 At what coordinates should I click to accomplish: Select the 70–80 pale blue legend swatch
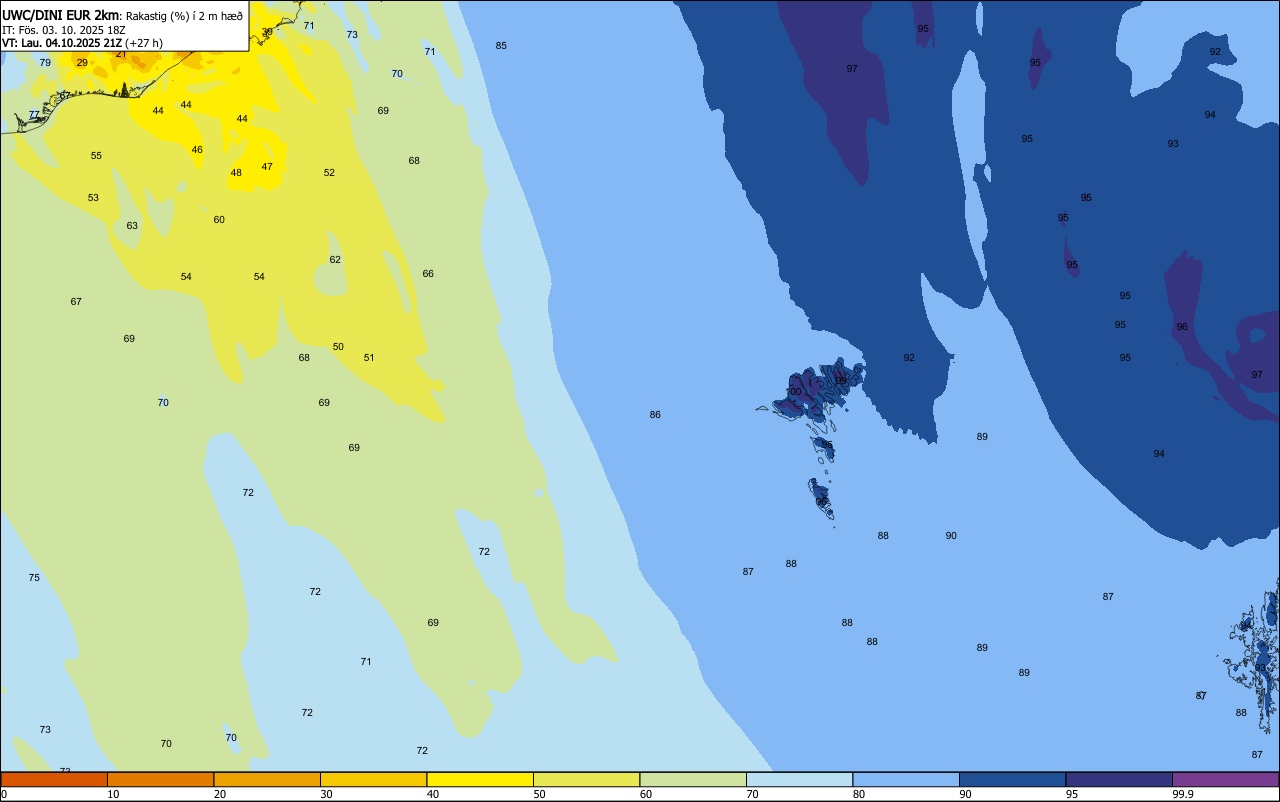coord(799,779)
